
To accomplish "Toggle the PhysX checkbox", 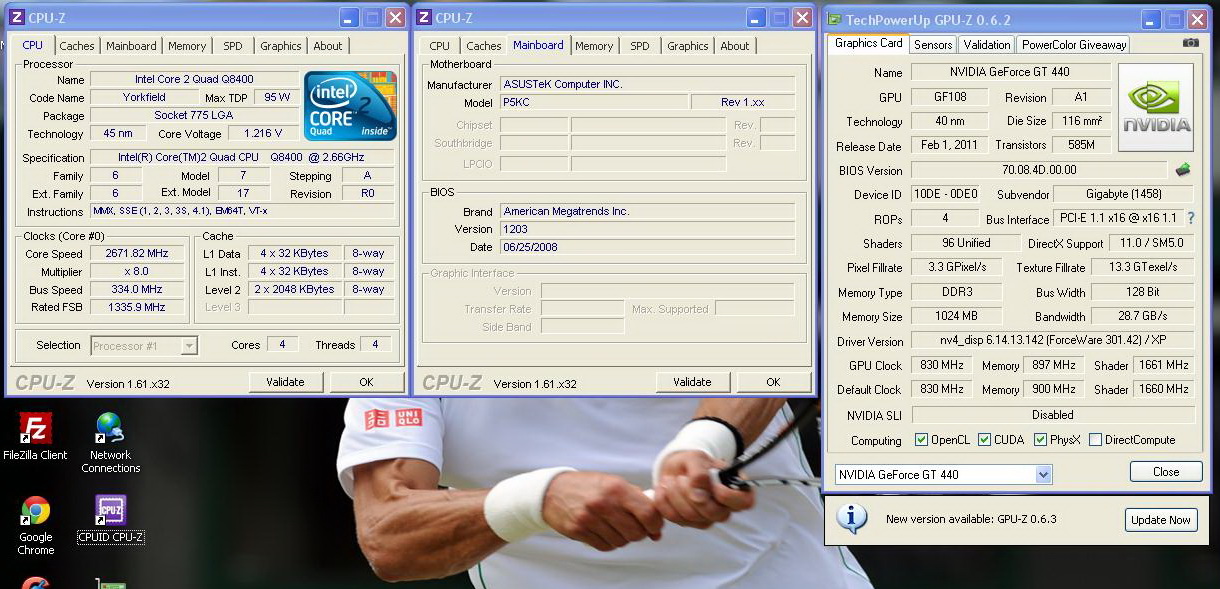I will (1040, 440).
